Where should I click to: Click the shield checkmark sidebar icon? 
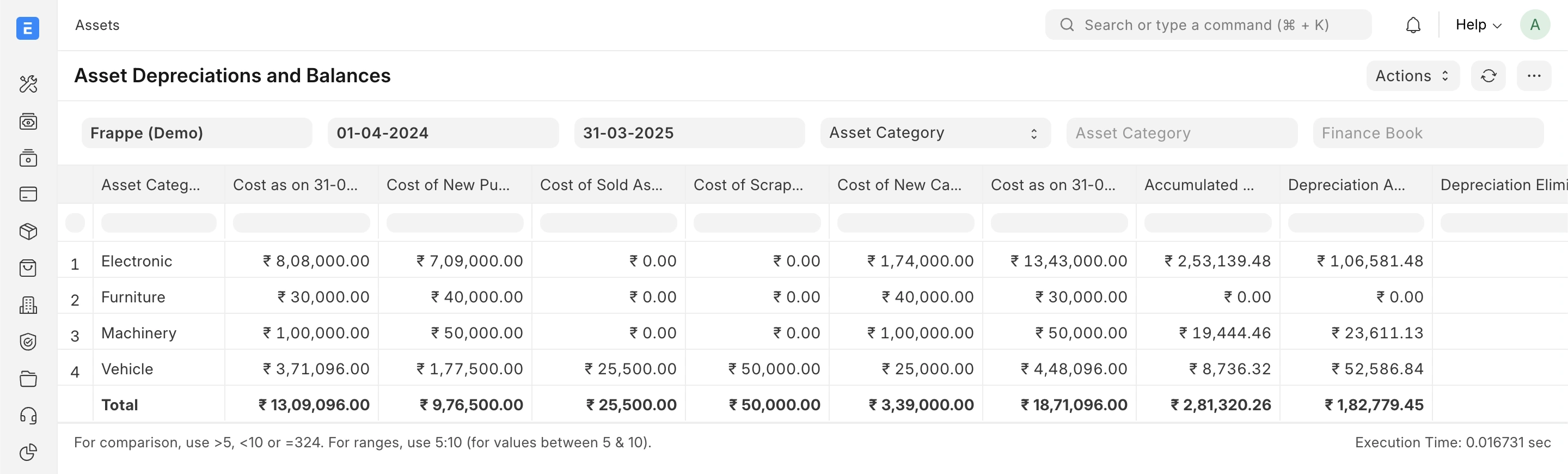28,342
